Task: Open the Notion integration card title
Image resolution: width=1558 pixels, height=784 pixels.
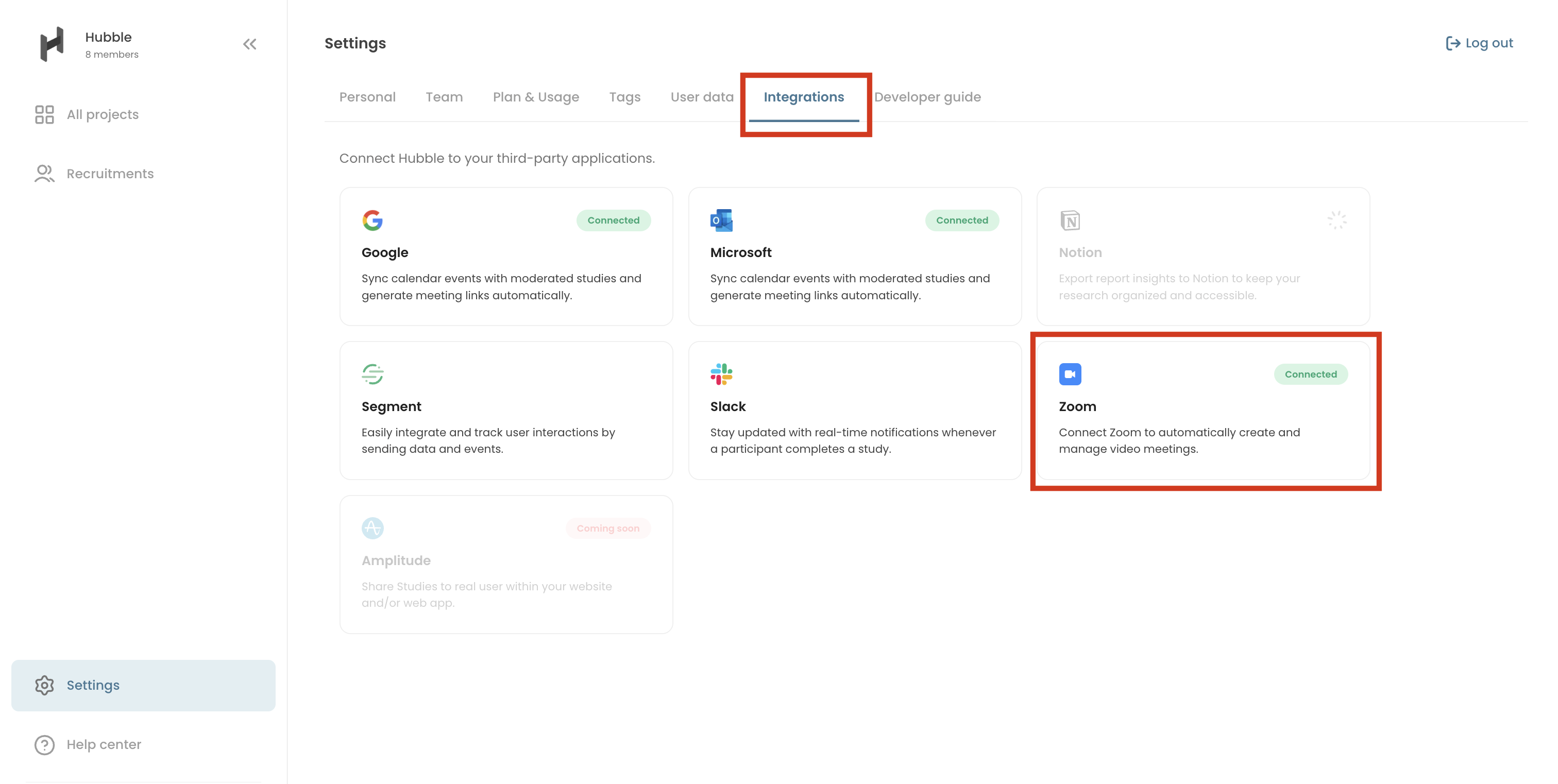Action: tap(1079, 253)
